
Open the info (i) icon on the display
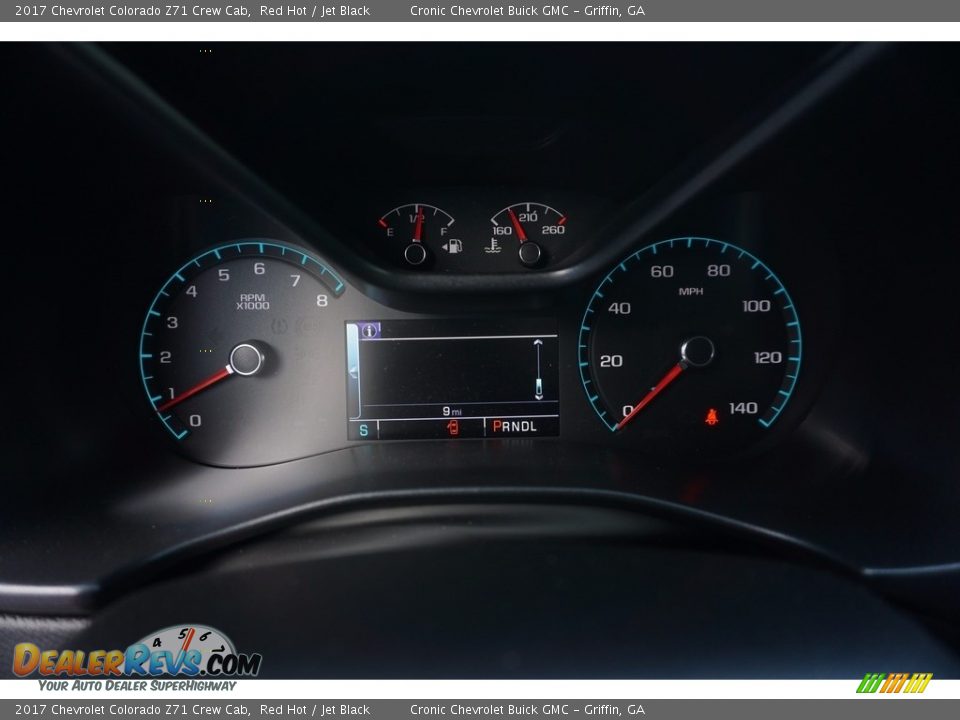(369, 330)
